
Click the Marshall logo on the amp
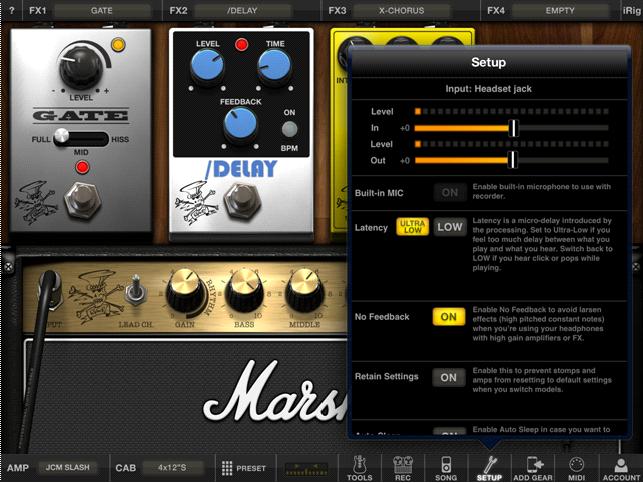click(276, 392)
